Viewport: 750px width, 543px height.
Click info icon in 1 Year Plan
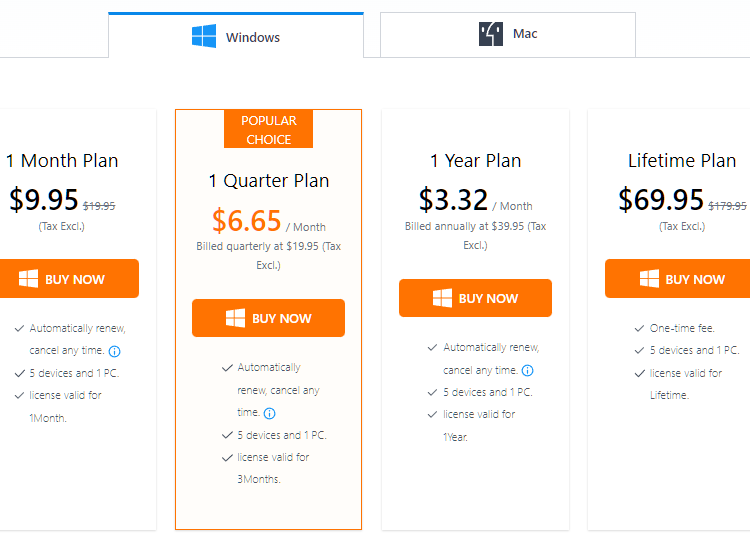pyautogui.click(x=528, y=370)
